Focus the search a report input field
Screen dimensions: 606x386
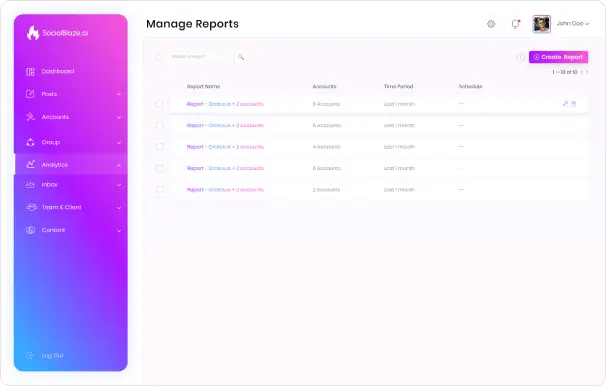(x=200, y=57)
